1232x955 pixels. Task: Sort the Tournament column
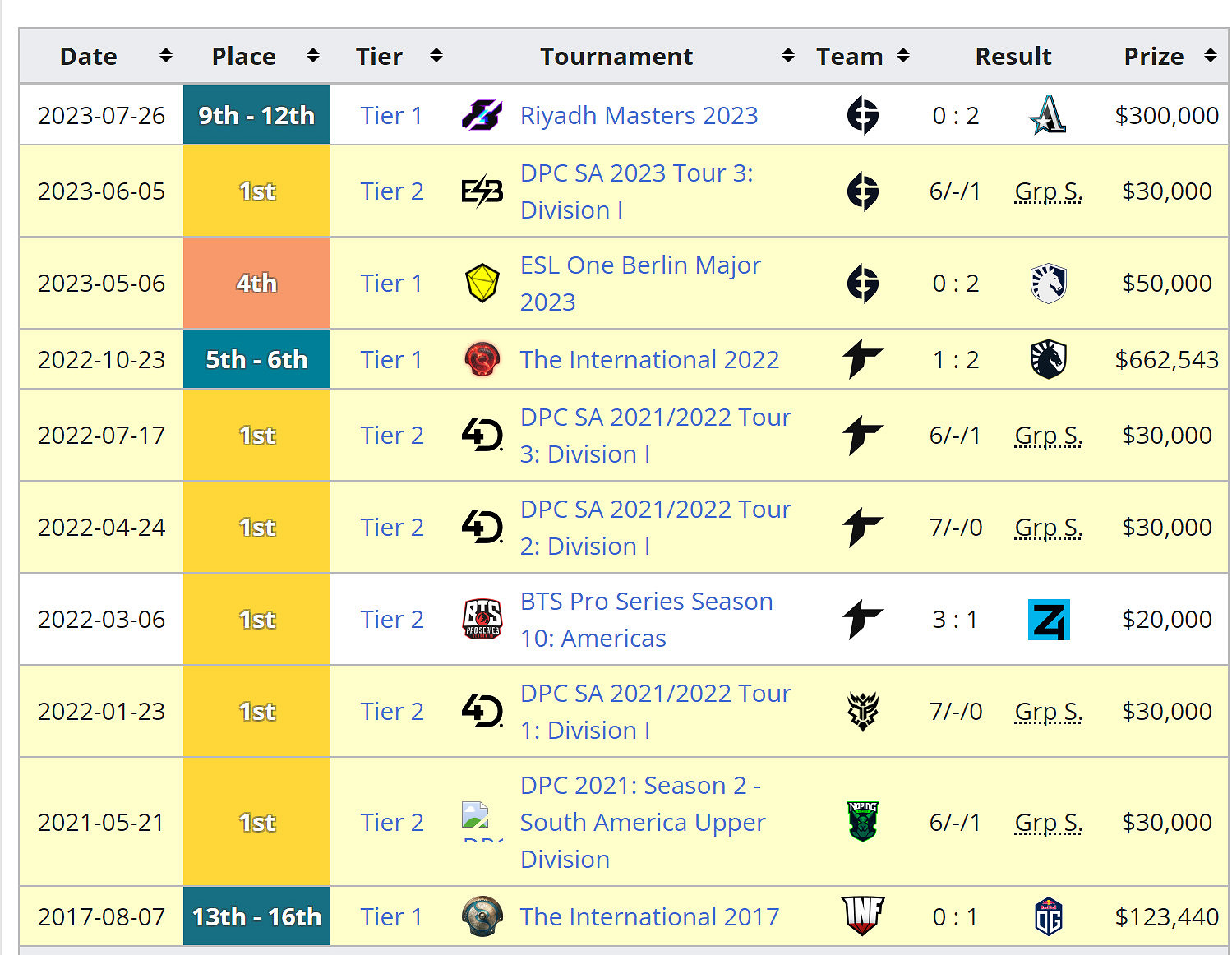[x=788, y=56]
